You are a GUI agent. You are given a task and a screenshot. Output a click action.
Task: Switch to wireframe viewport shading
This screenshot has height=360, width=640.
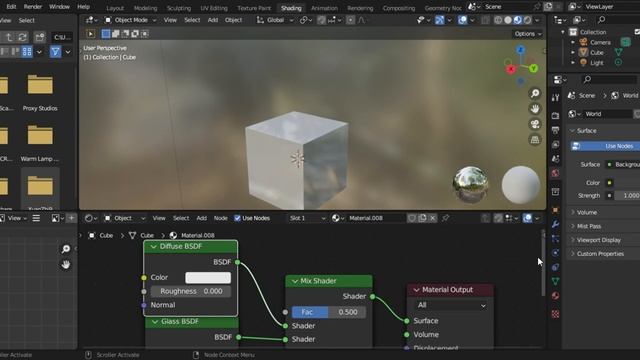coord(498,20)
